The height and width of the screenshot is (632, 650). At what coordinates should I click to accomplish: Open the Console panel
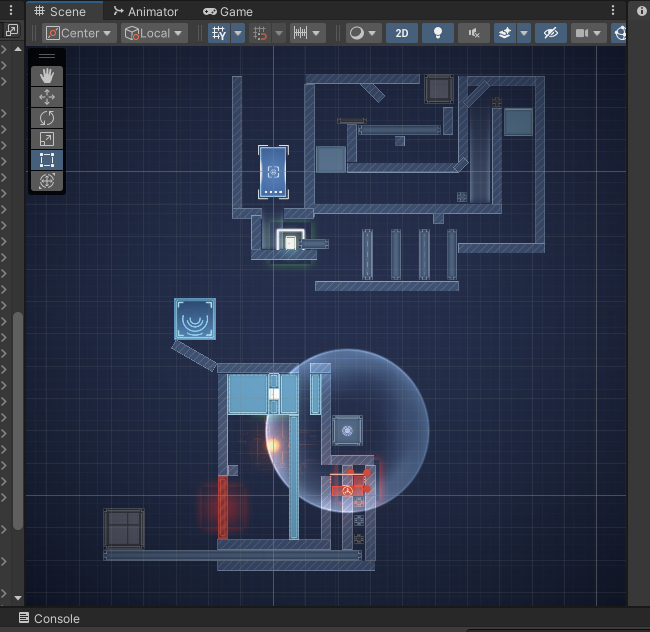coord(48,618)
